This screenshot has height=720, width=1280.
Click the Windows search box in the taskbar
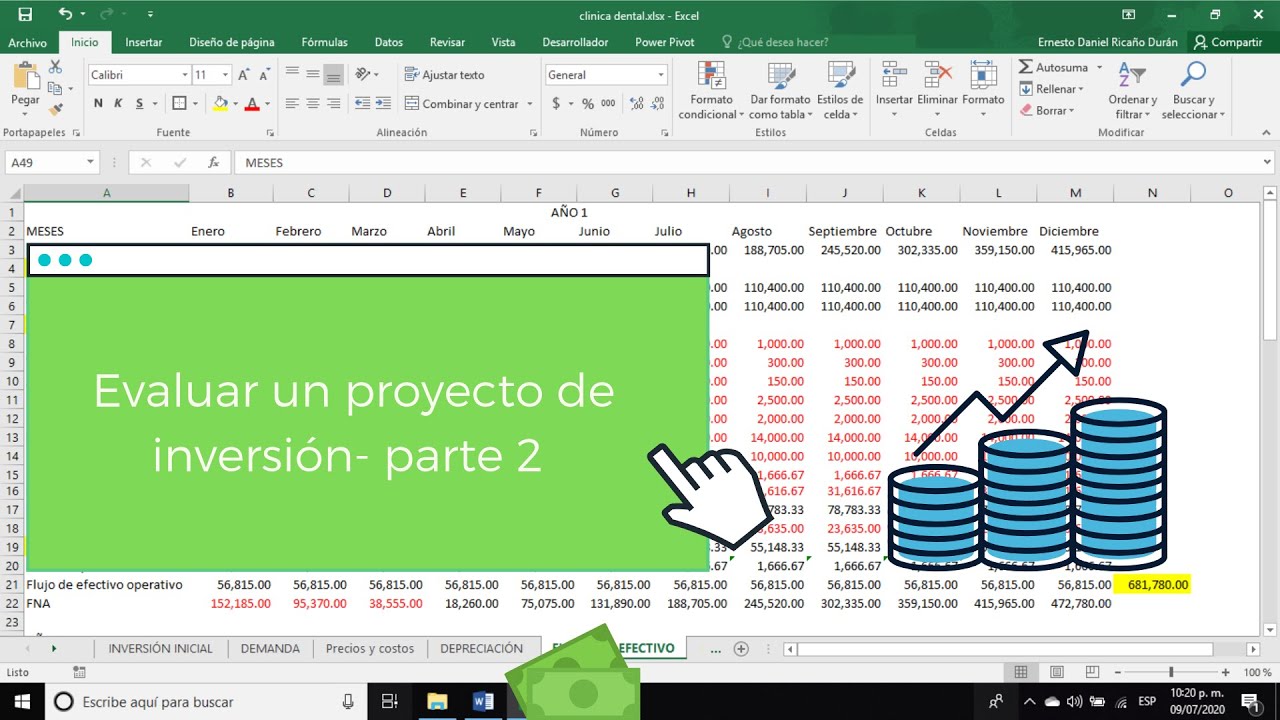tap(206, 701)
